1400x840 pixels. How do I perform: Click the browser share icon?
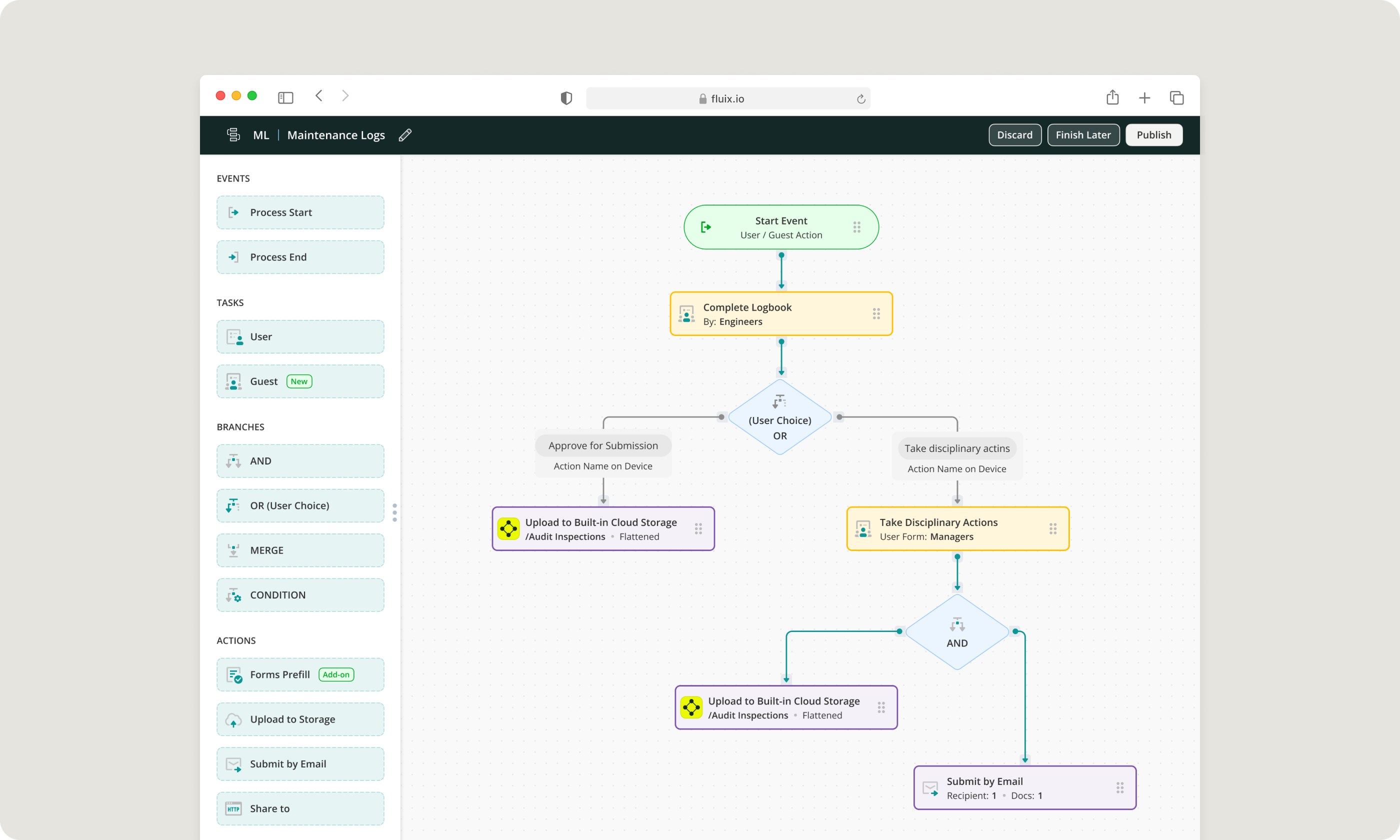(1112, 97)
